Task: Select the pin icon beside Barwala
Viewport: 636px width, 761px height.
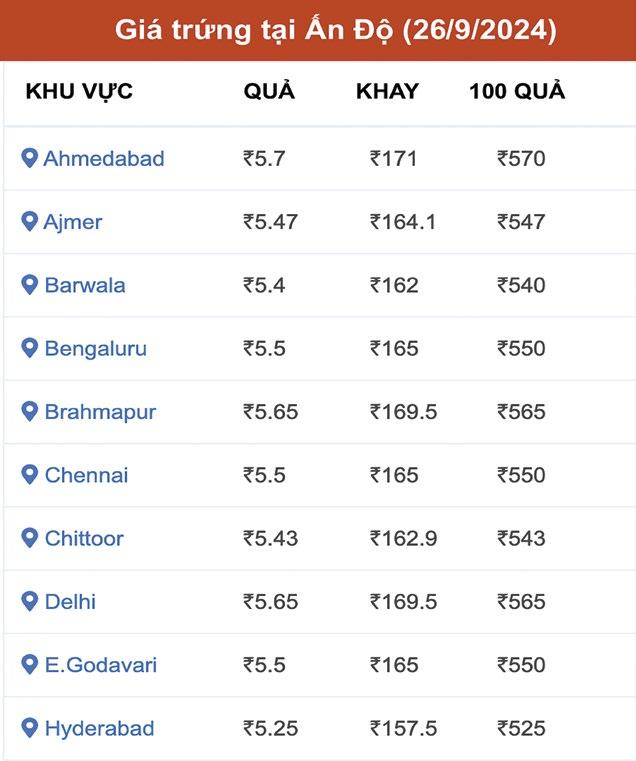Action: coord(30,285)
